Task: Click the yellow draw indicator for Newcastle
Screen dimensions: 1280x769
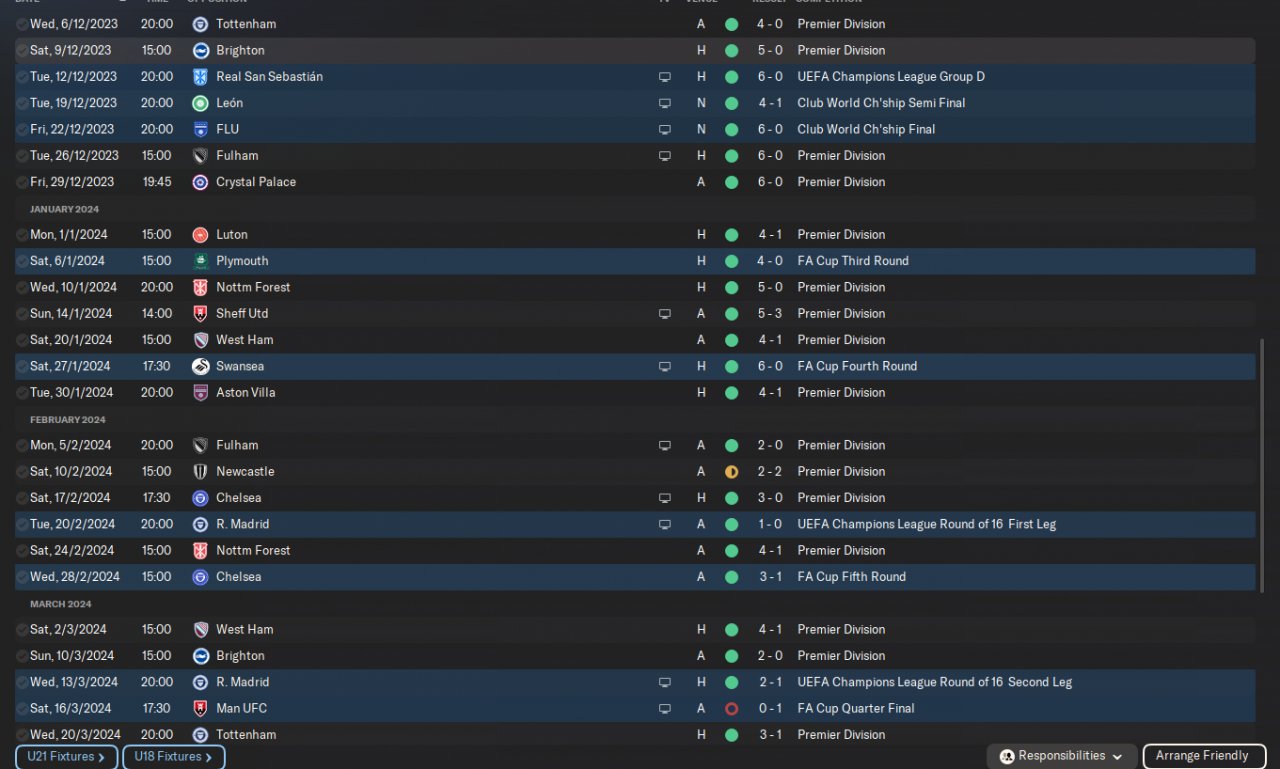Action: [731, 472]
